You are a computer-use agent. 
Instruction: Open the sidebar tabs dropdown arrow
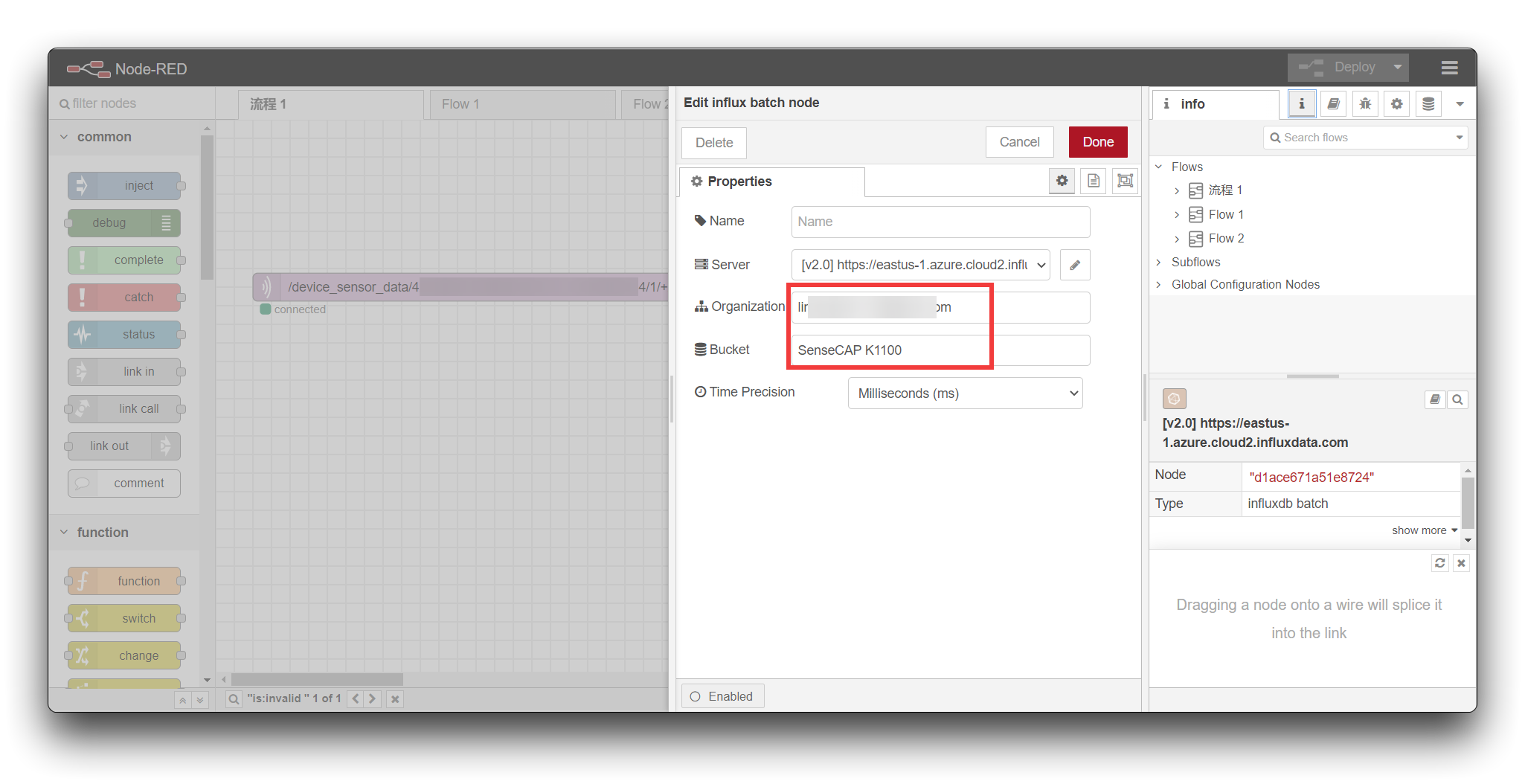click(1460, 104)
